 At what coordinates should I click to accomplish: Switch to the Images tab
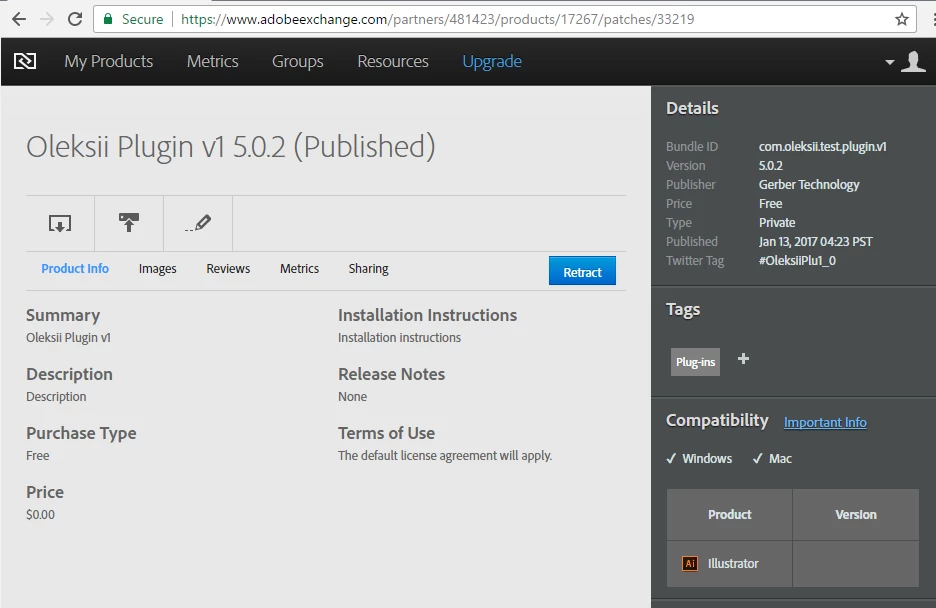pyautogui.click(x=158, y=268)
